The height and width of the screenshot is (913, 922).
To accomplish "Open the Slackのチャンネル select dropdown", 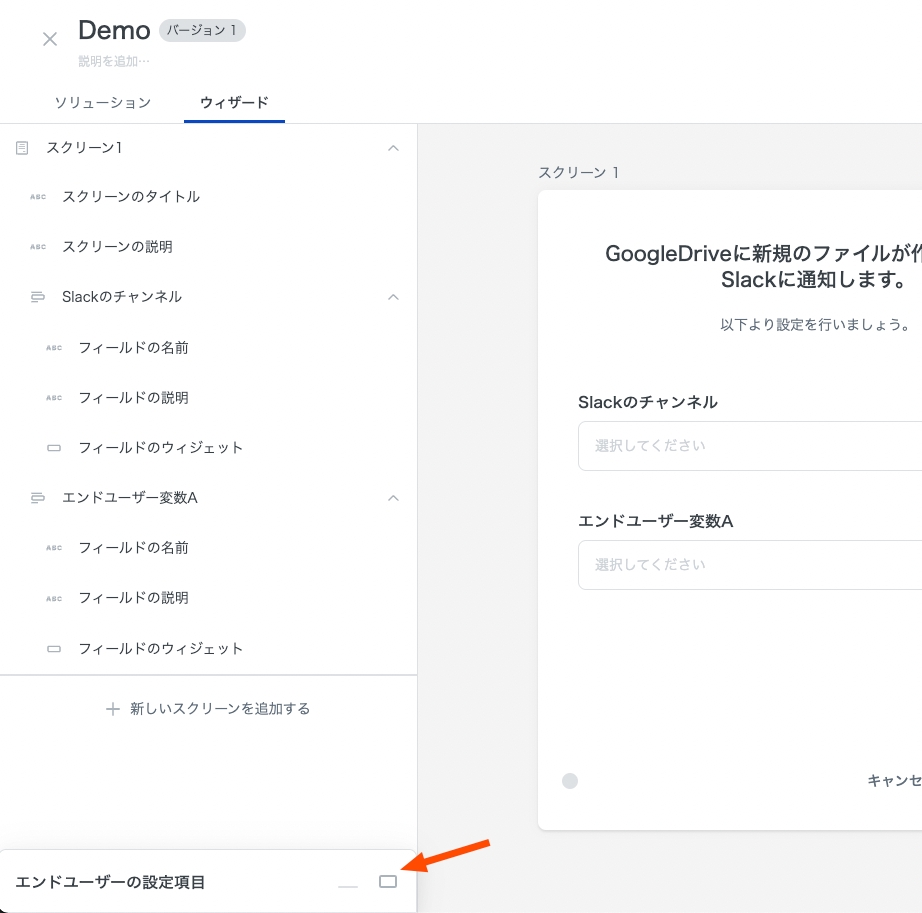I will pos(749,446).
